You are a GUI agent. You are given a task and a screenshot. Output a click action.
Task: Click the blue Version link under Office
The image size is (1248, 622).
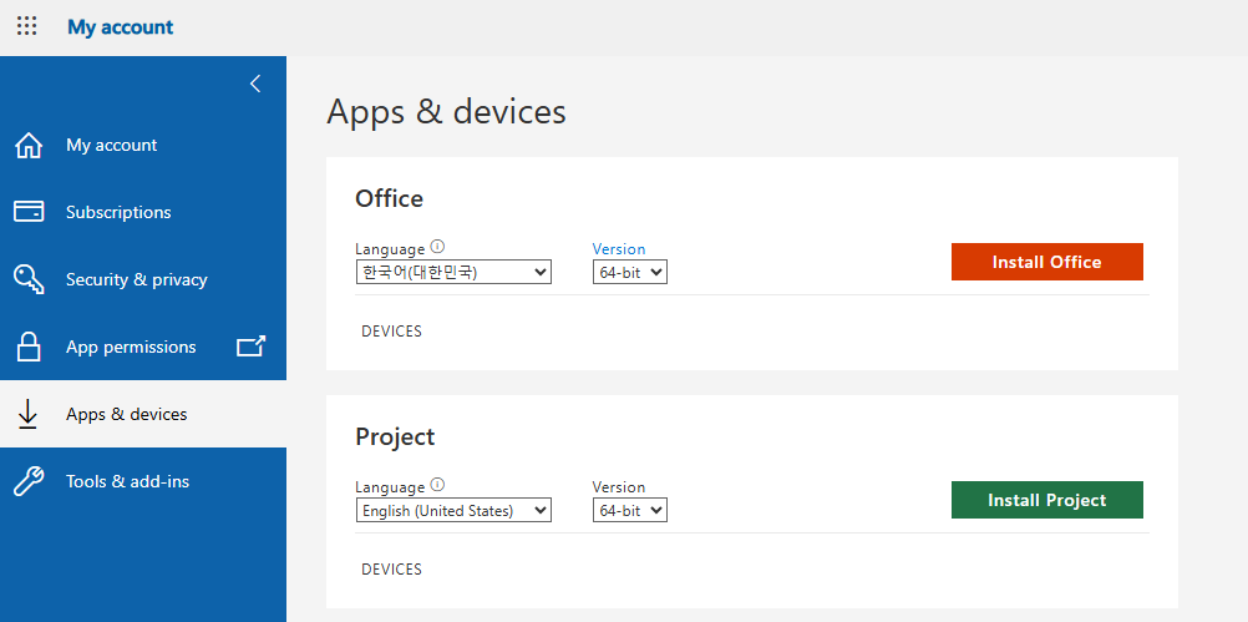tap(619, 249)
